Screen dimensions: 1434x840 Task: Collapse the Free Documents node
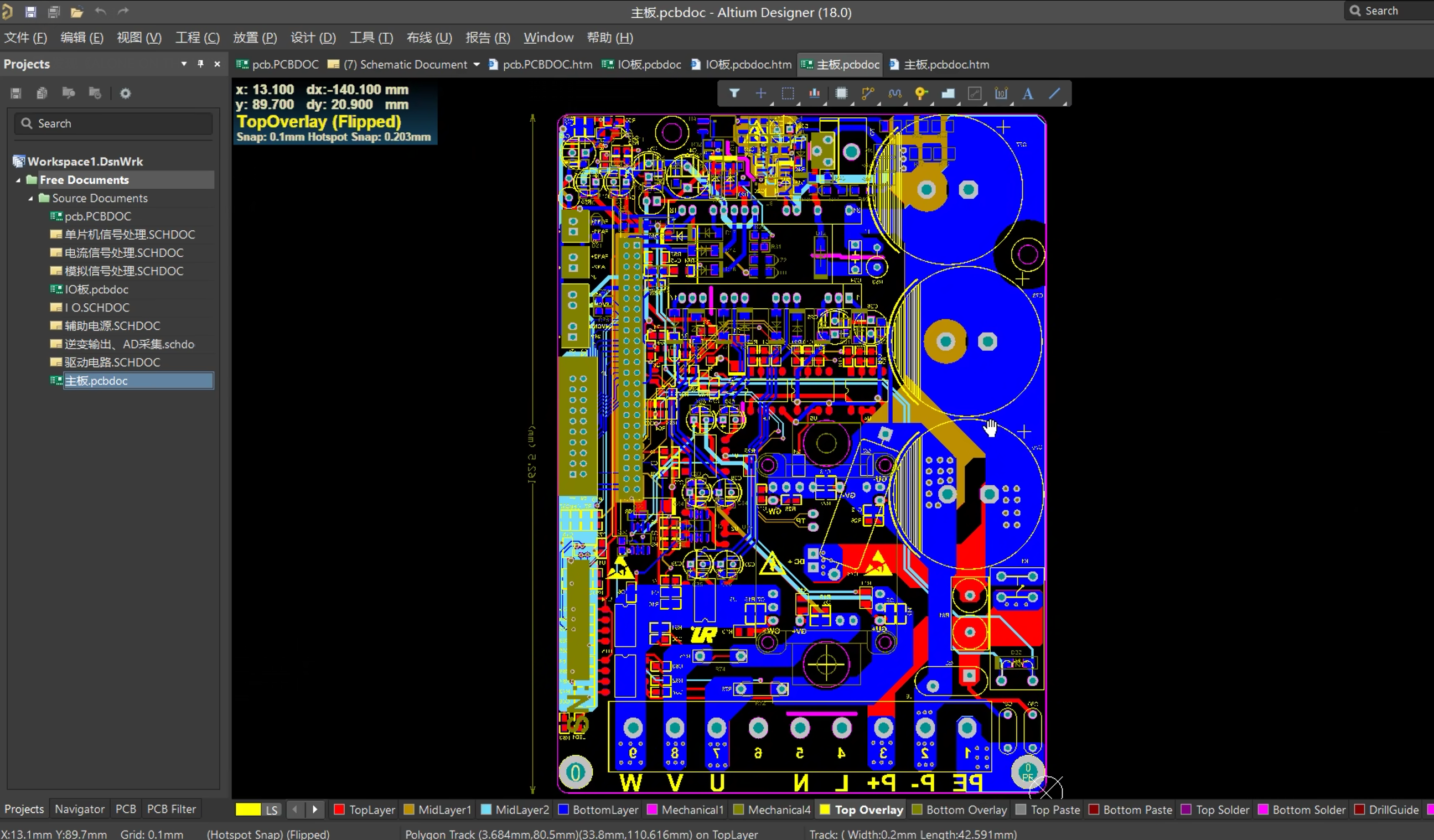(18, 180)
